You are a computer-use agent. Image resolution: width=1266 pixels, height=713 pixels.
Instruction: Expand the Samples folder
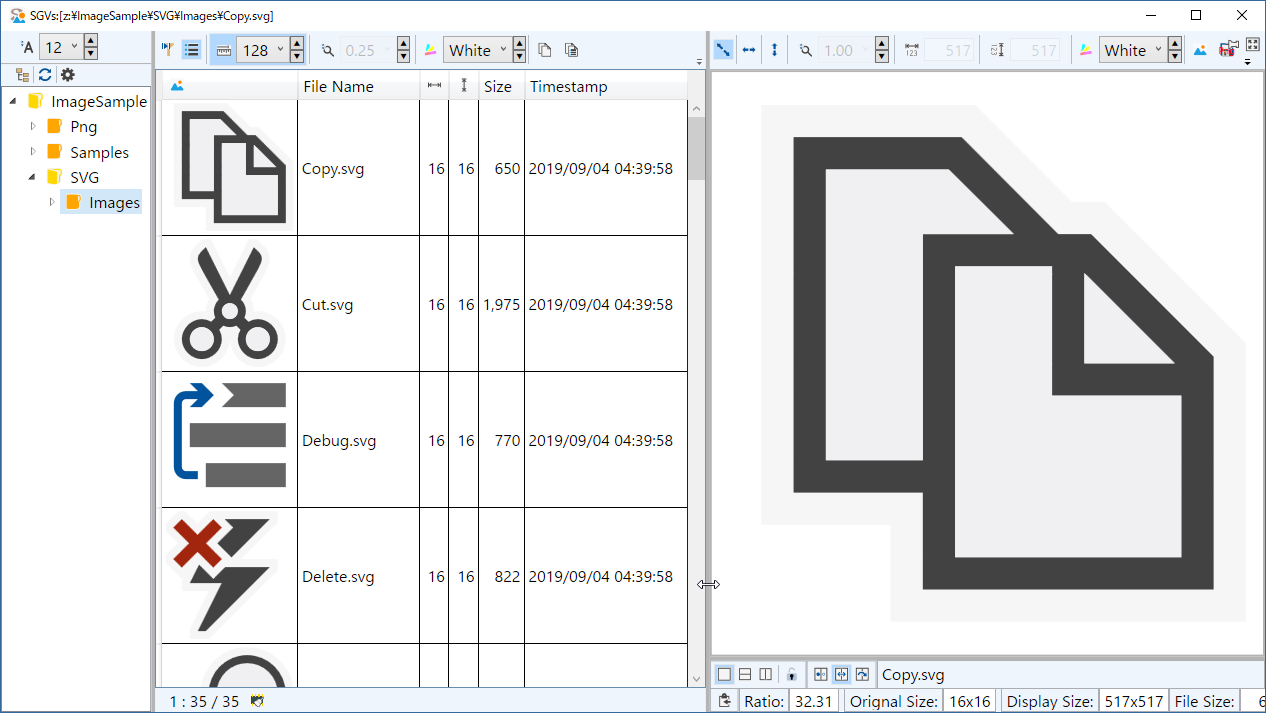click(x=33, y=152)
